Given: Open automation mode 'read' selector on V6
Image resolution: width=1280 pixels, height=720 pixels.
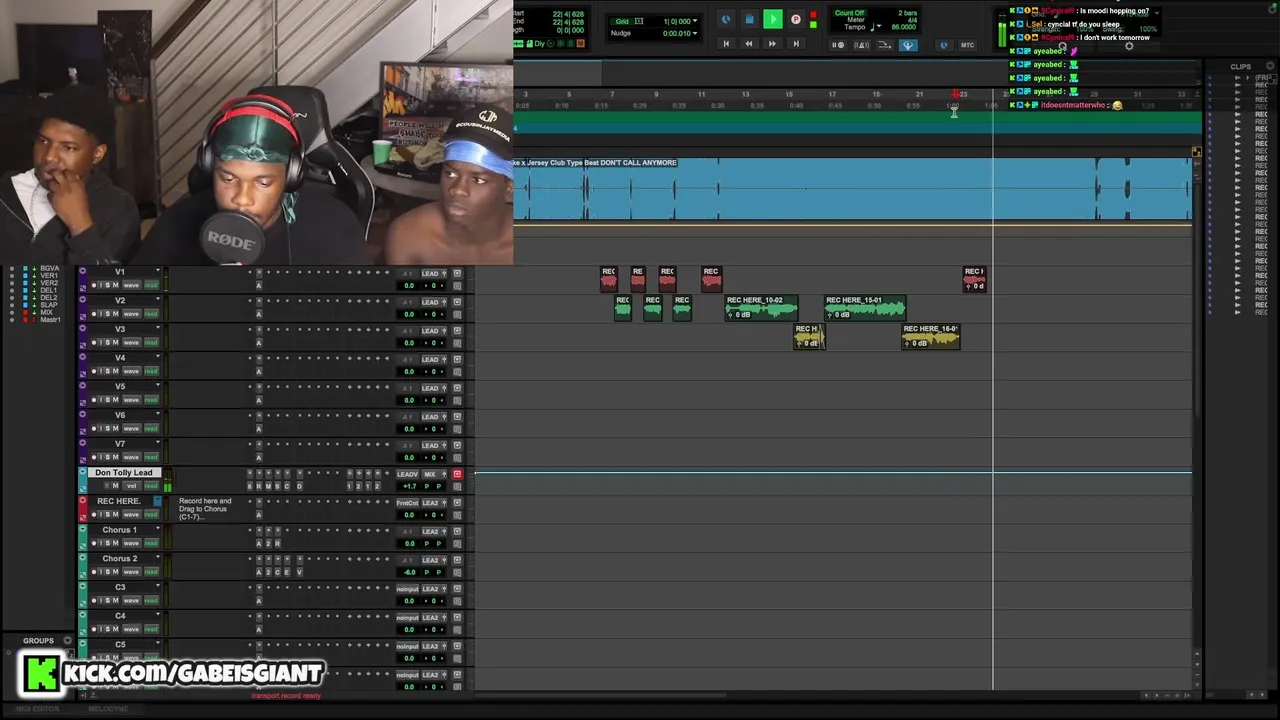Looking at the screenshot, I should [x=151, y=429].
